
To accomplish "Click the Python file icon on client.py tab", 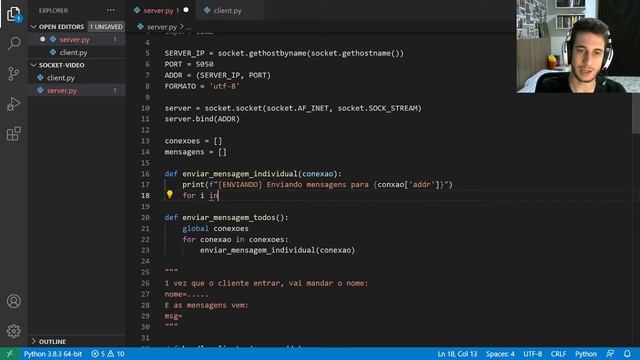I will (x=207, y=10).
